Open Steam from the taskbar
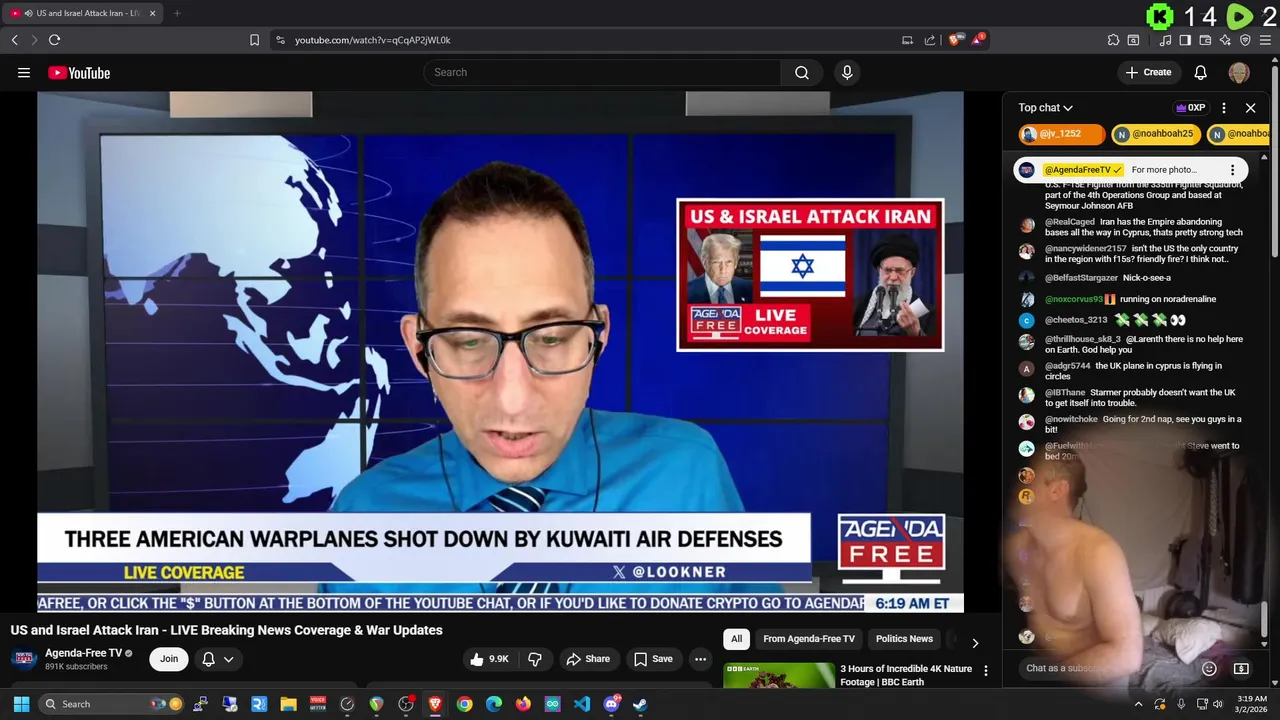Screen dimensions: 1280x720 tap(640, 704)
